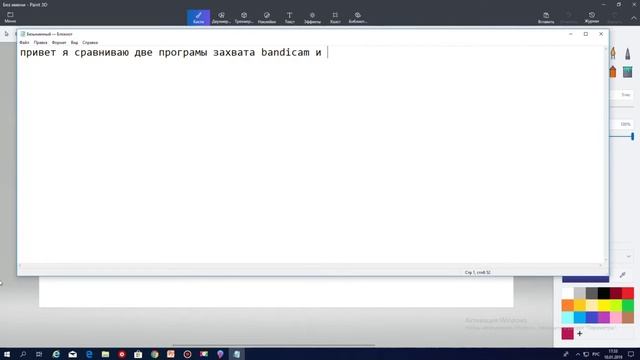Pick the white color swatch
Image resolution: width=640 pixels, height=360 pixels.
click(568, 293)
